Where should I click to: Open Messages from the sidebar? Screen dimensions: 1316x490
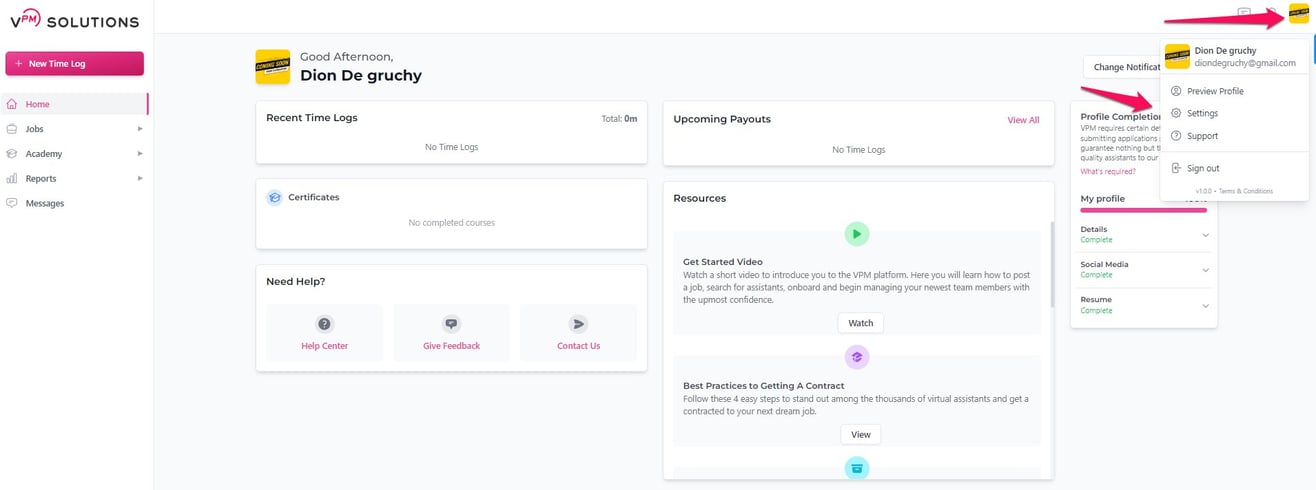[45, 203]
